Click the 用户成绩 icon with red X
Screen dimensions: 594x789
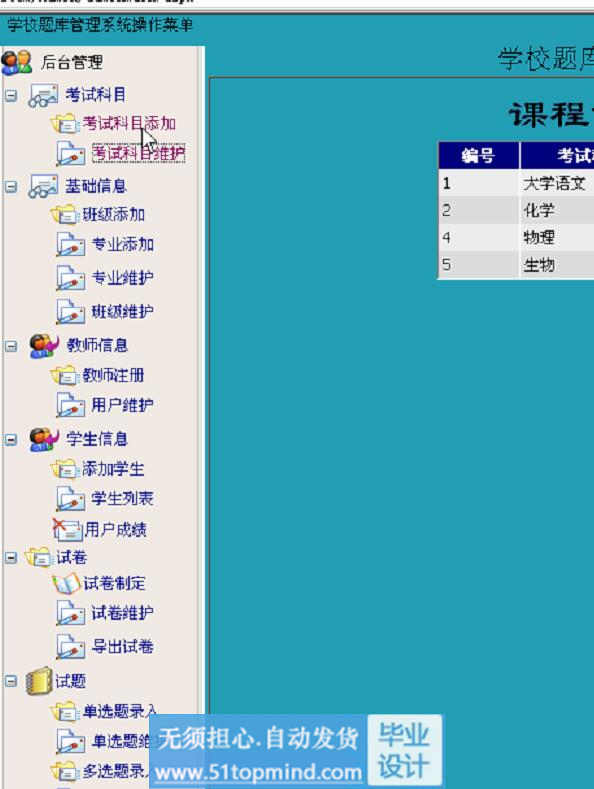point(67,529)
